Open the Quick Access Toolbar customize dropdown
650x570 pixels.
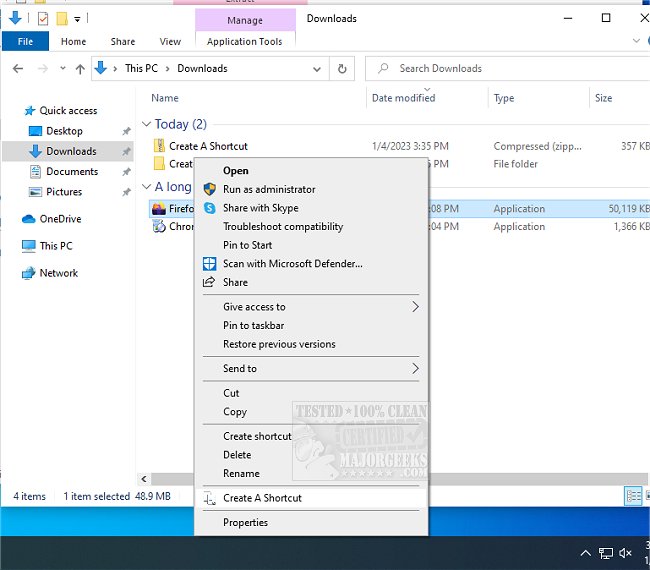click(78, 18)
